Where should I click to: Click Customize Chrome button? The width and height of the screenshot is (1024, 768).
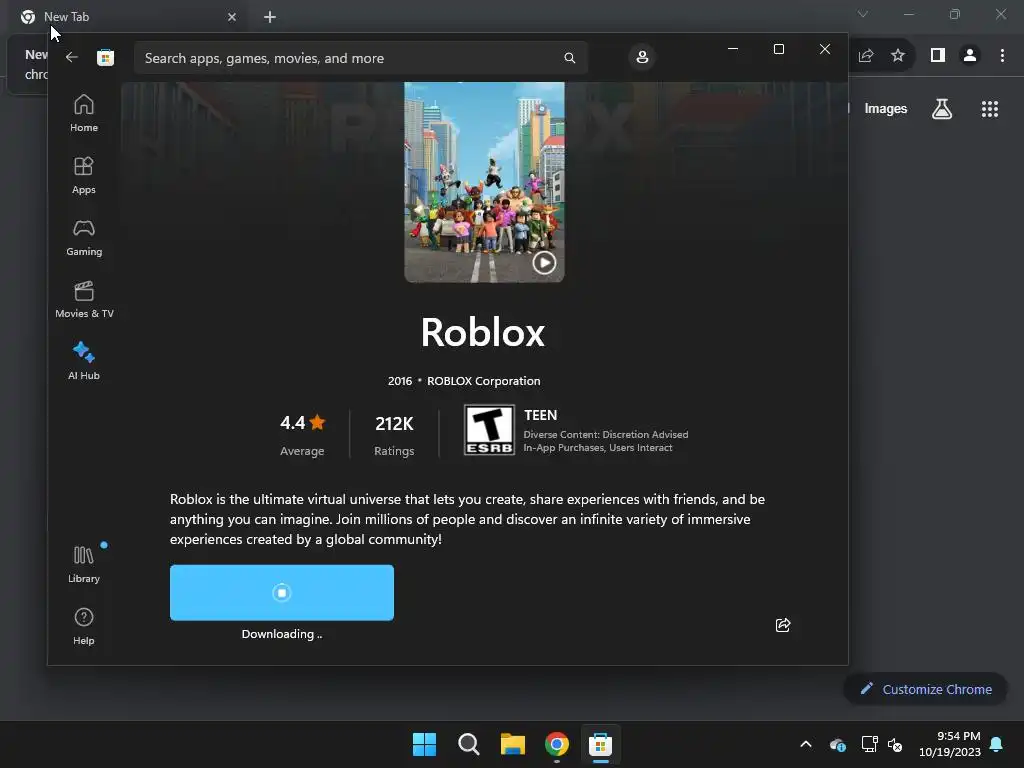tap(925, 689)
